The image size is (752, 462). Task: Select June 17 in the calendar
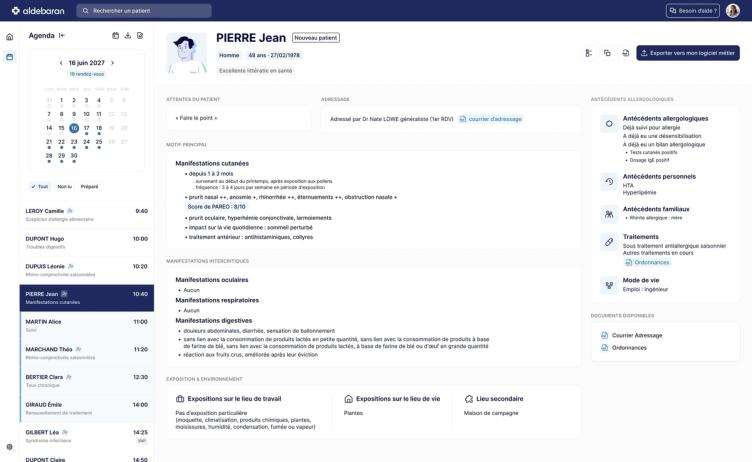tap(86, 128)
